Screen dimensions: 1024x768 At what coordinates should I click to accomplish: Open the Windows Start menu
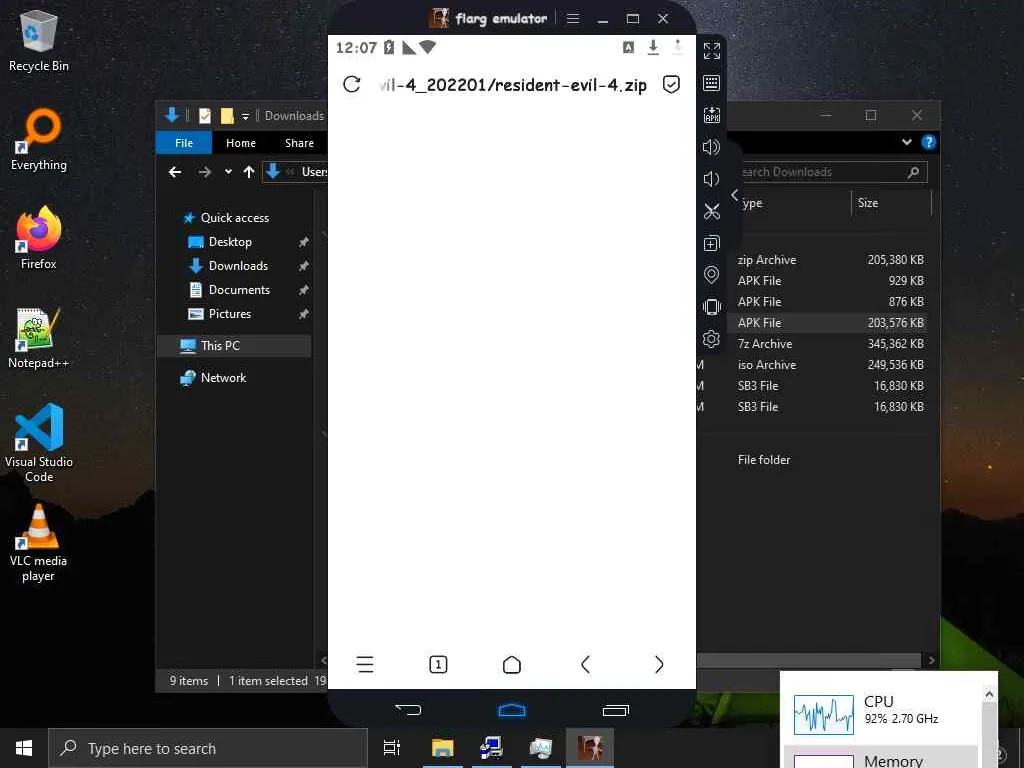(24, 748)
